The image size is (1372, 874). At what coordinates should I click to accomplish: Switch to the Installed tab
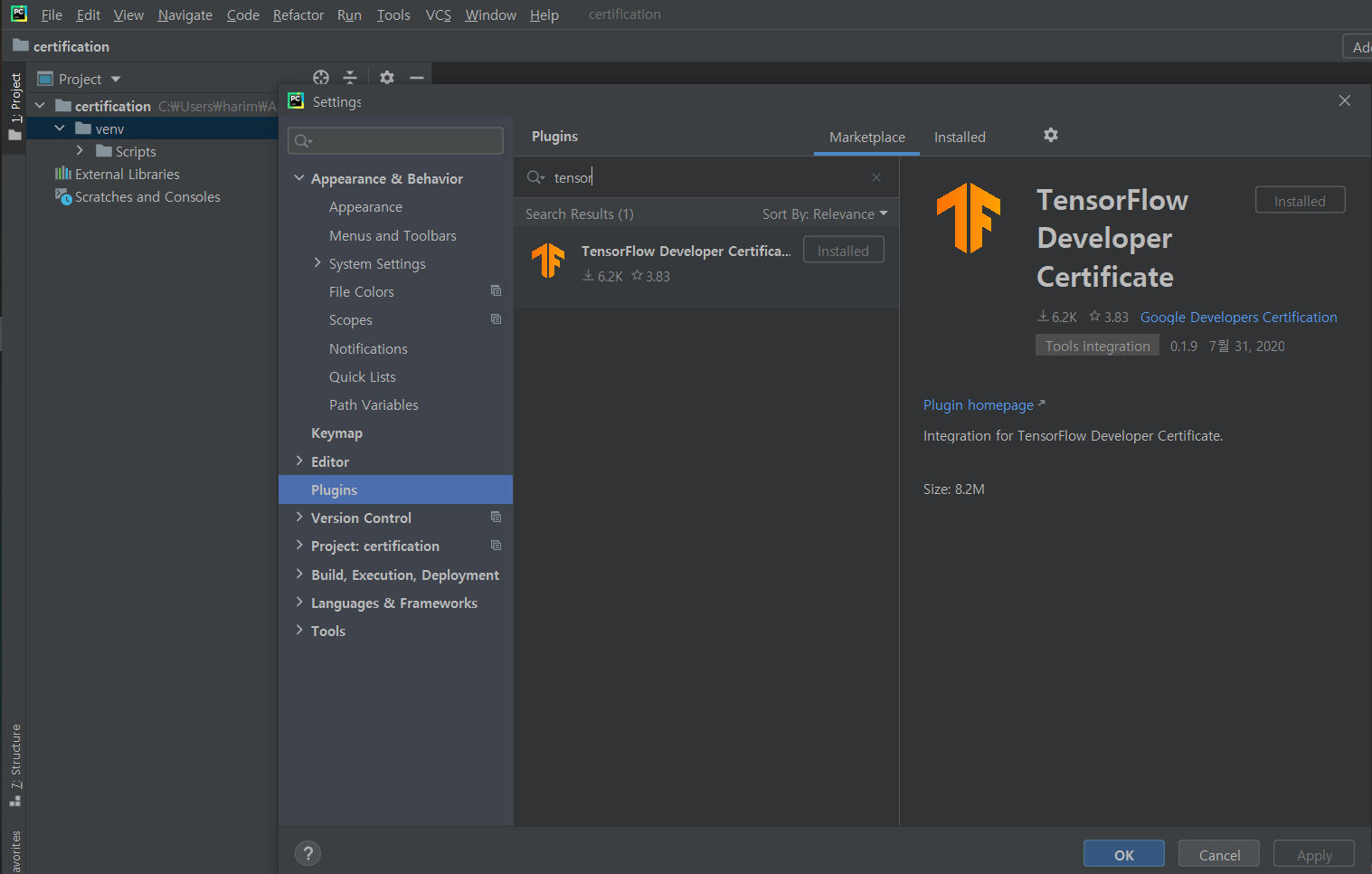[960, 137]
